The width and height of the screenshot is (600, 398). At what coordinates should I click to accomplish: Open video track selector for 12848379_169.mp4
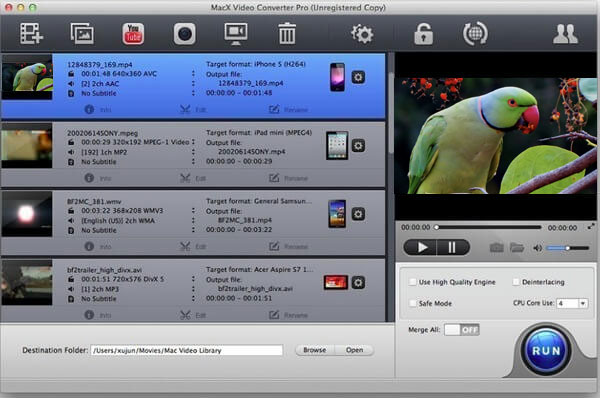(x=193, y=73)
